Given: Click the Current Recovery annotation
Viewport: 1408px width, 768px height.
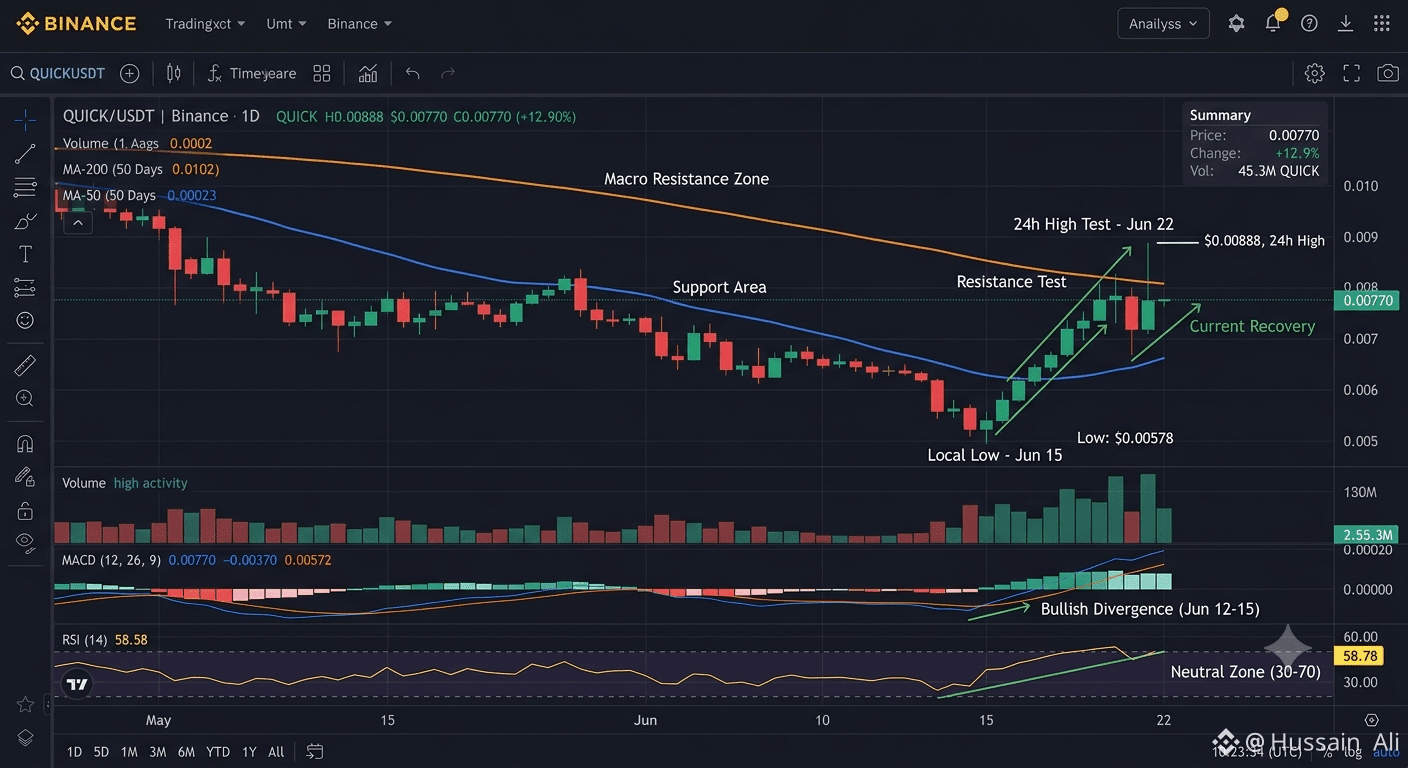Looking at the screenshot, I should point(1252,326).
